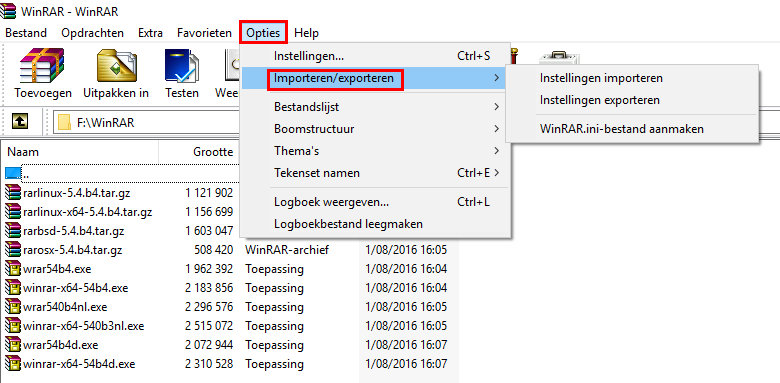This screenshot has height=383, width=780.
Task: Select installer icon of wrar540b4nl.exe
Action: click(x=13, y=307)
